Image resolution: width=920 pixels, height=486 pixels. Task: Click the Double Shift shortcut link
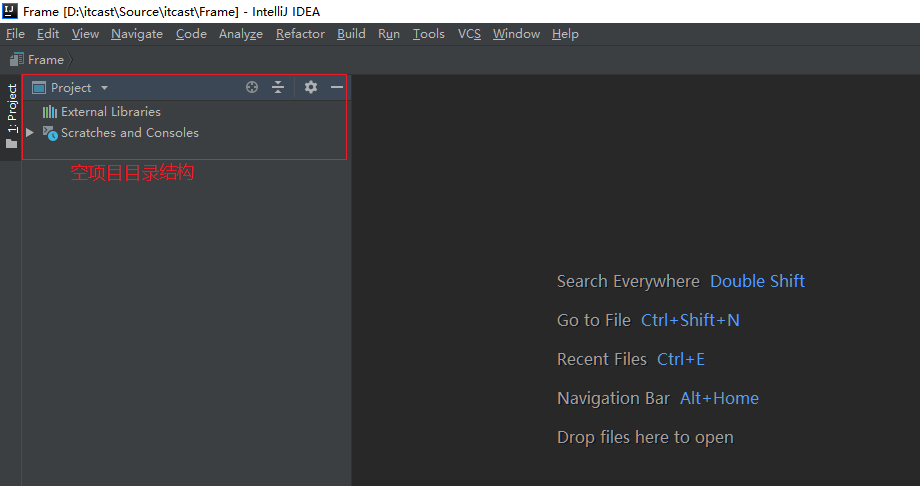click(x=757, y=281)
